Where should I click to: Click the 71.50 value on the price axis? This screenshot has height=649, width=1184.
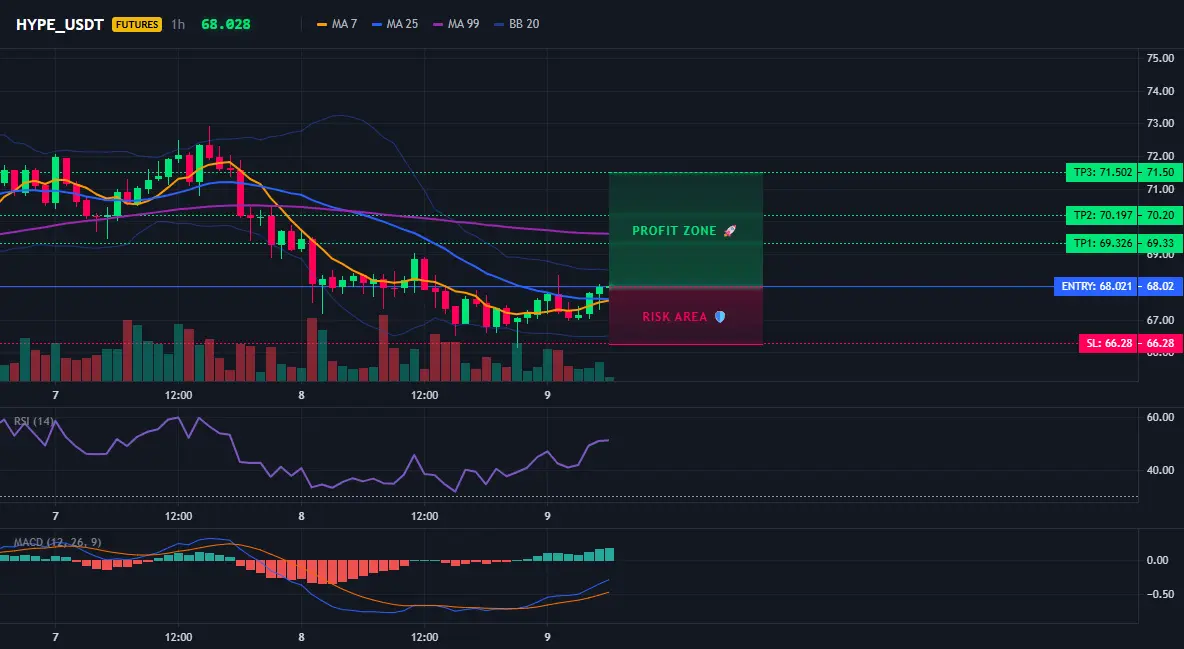(x=1160, y=172)
